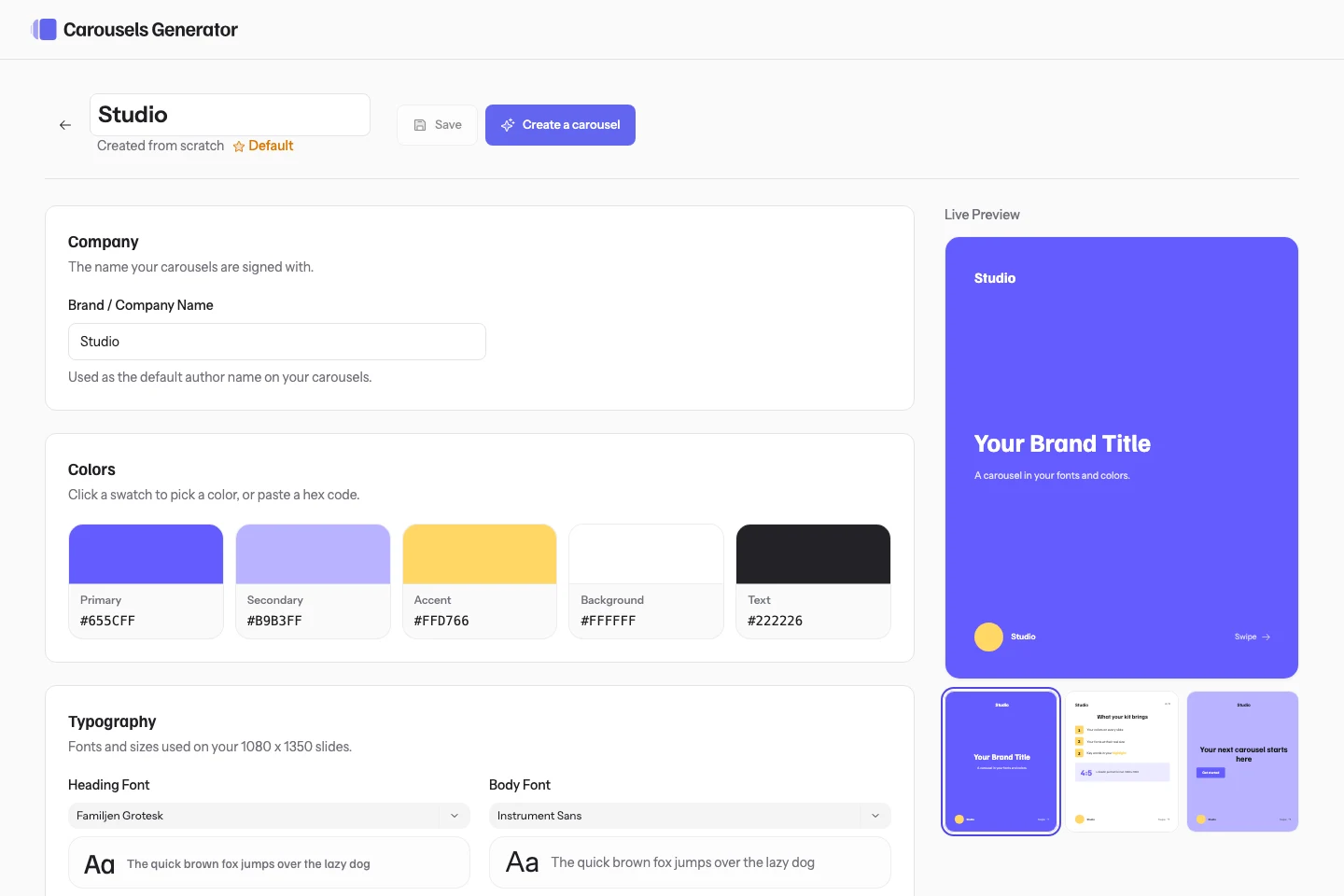Click the Brand / Company Name input
The width and height of the screenshot is (1344, 896).
coord(277,342)
